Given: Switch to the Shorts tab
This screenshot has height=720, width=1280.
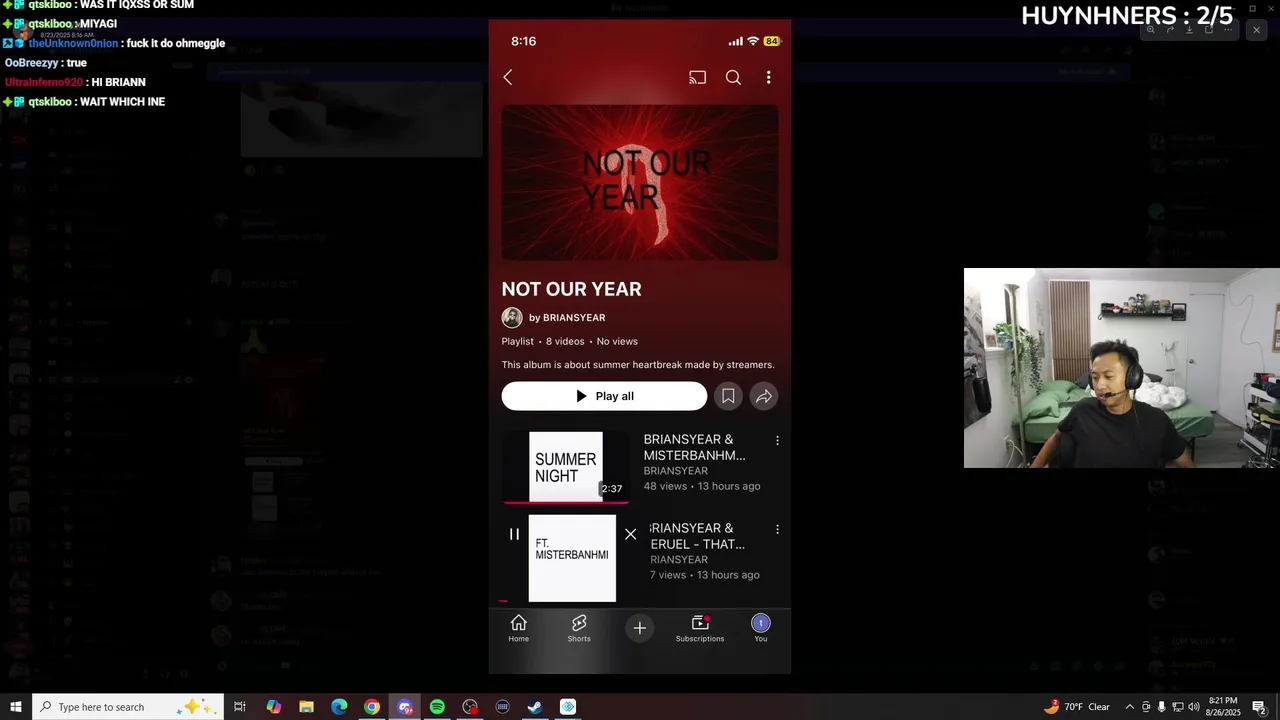Looking at the screenshot, I should tap(579, 628).
